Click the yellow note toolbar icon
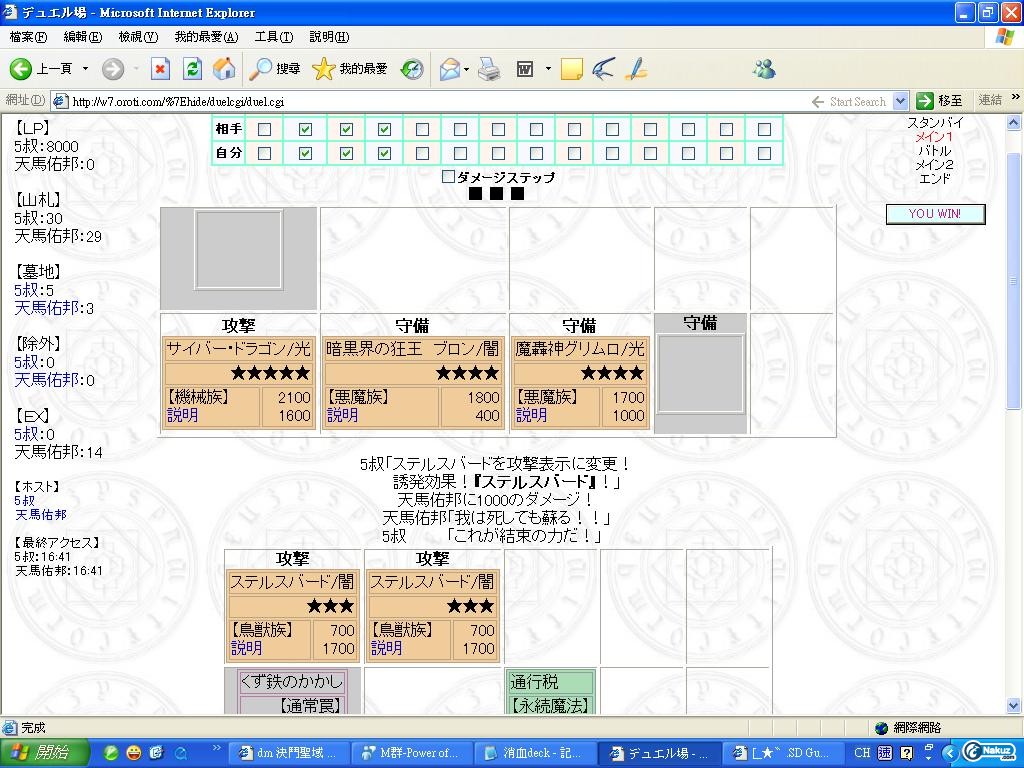The width and height of the screenshot is (1024, 768). [571, 69]
